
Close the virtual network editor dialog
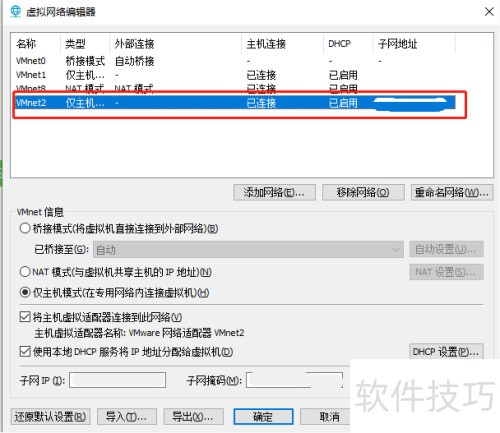coord(489,12)
